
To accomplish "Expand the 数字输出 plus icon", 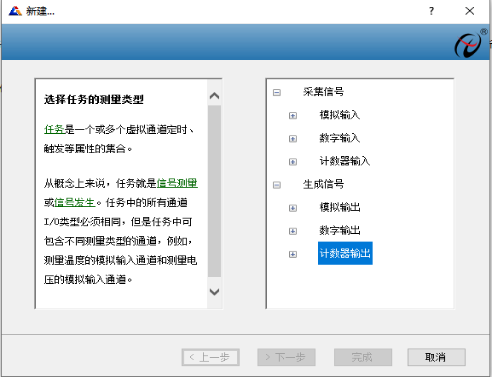I will point(293,231).
